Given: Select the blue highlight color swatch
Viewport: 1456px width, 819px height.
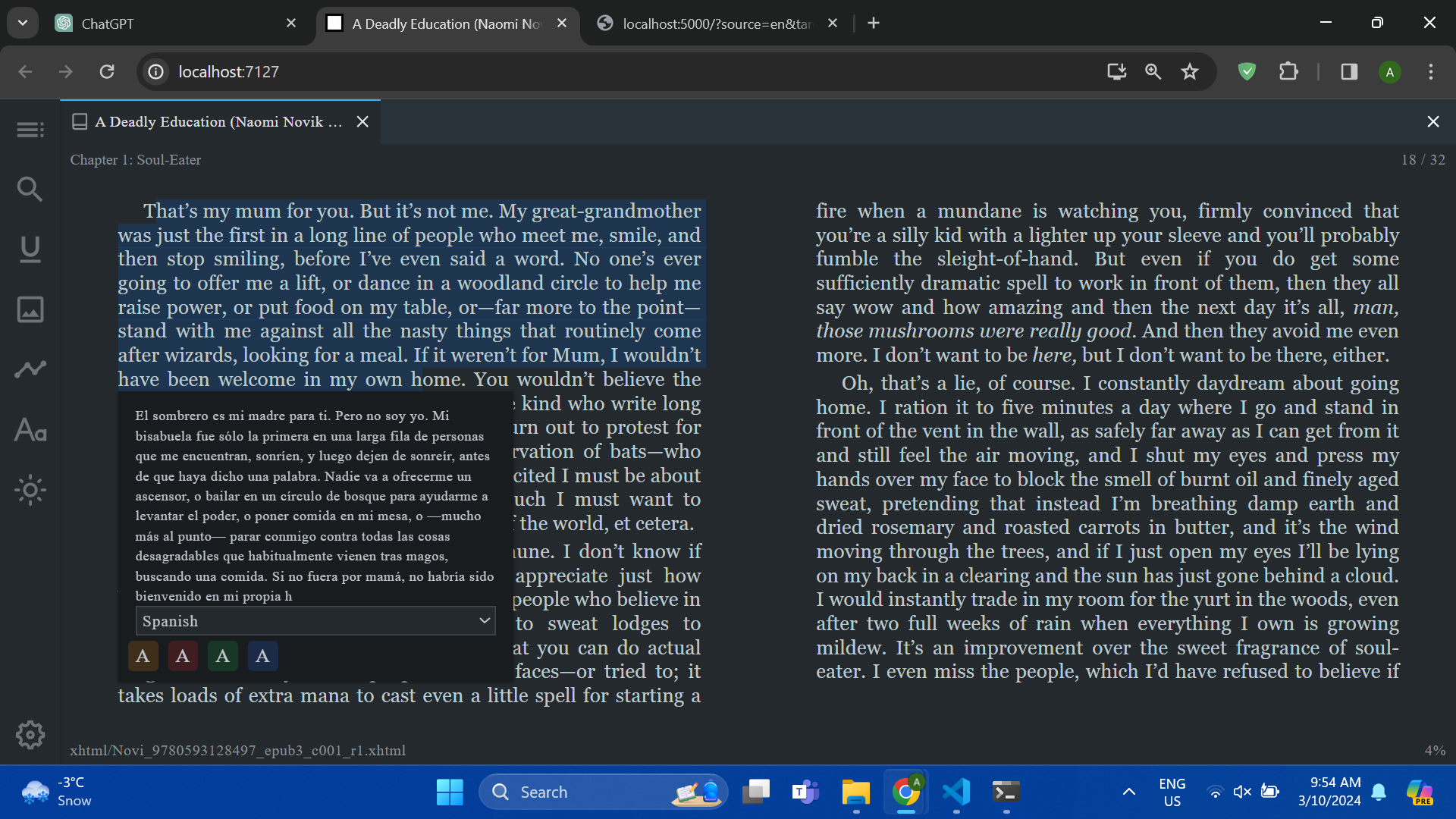Looking at the screenshot, I should click(262, 656).
